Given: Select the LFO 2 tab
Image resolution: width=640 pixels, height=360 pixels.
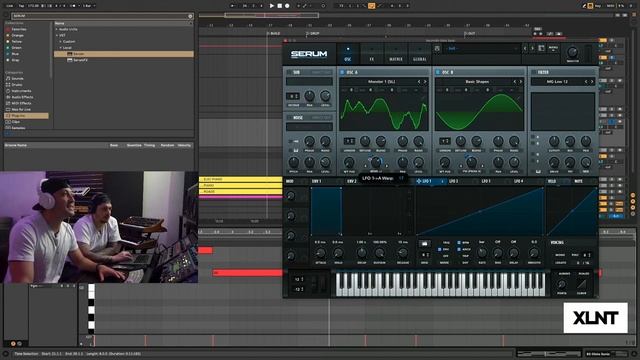Looking at the screenshot, I should (453, 181).
